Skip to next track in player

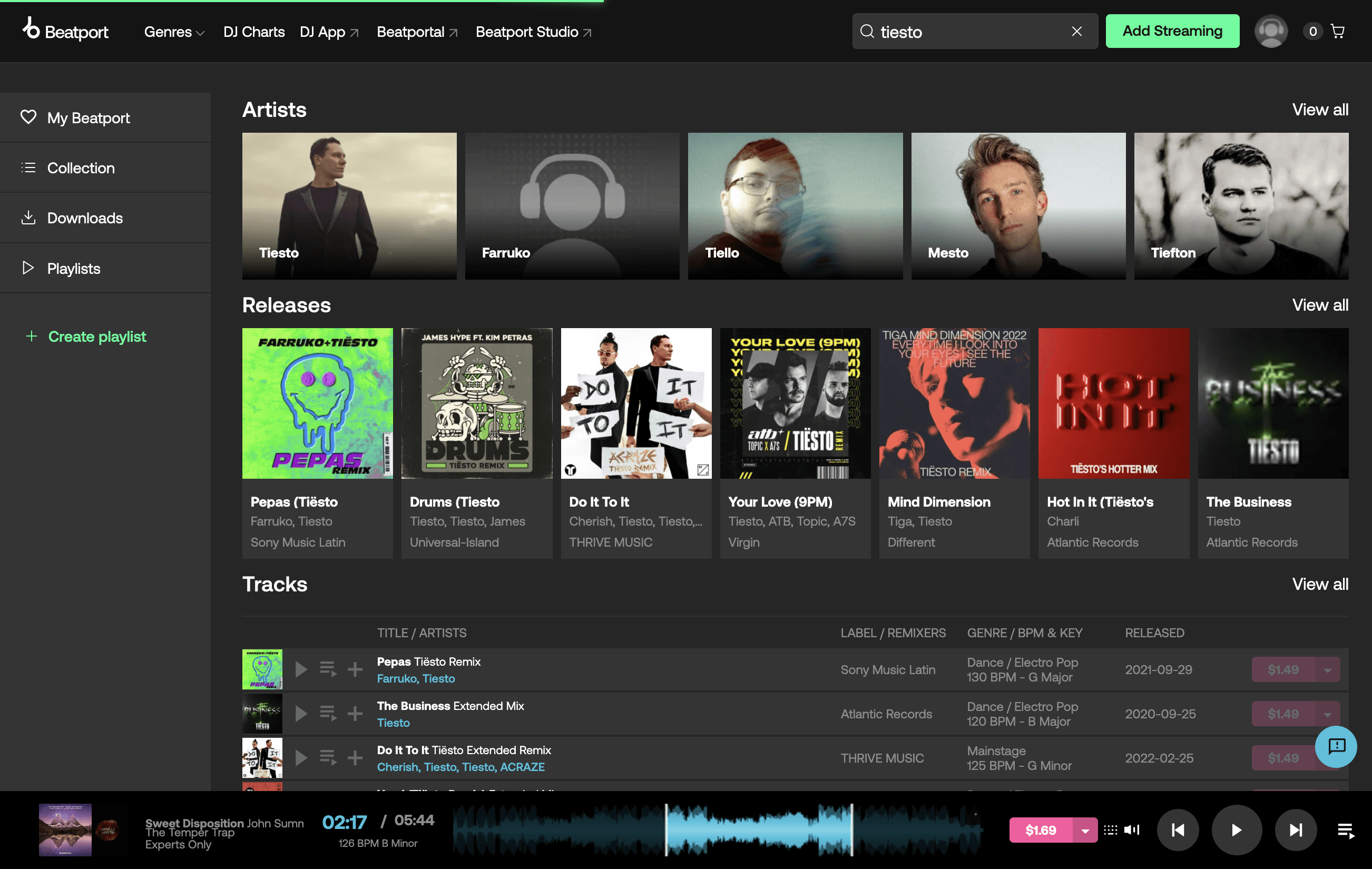[1296, 829]
